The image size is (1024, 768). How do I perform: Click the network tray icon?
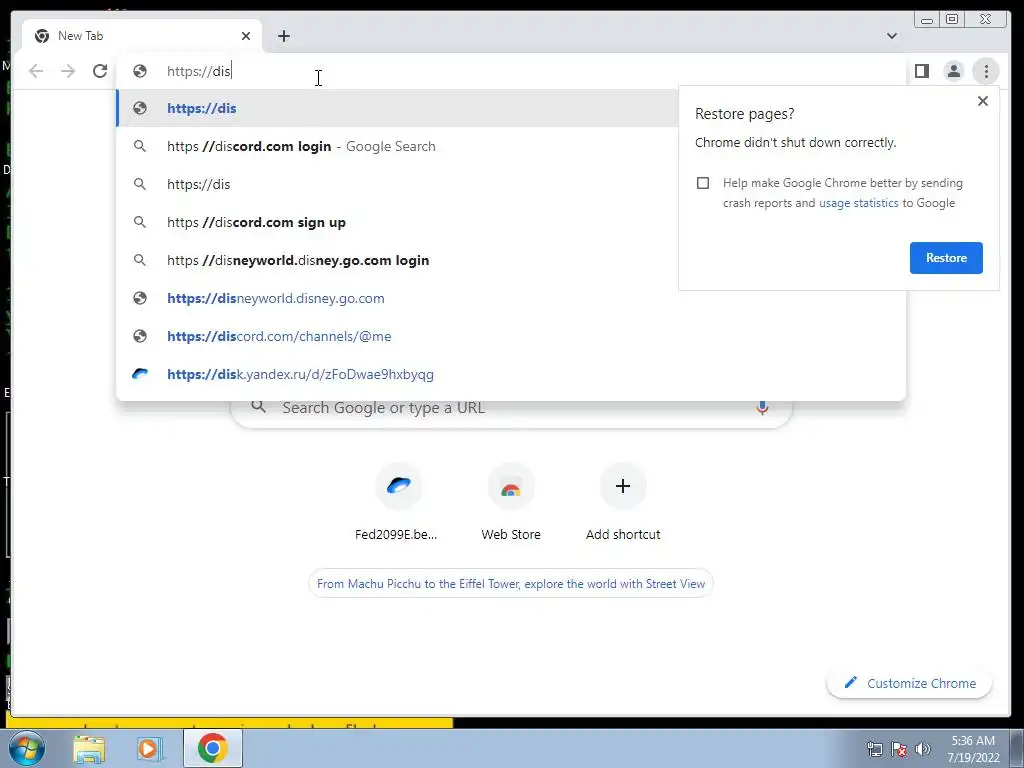874,749
